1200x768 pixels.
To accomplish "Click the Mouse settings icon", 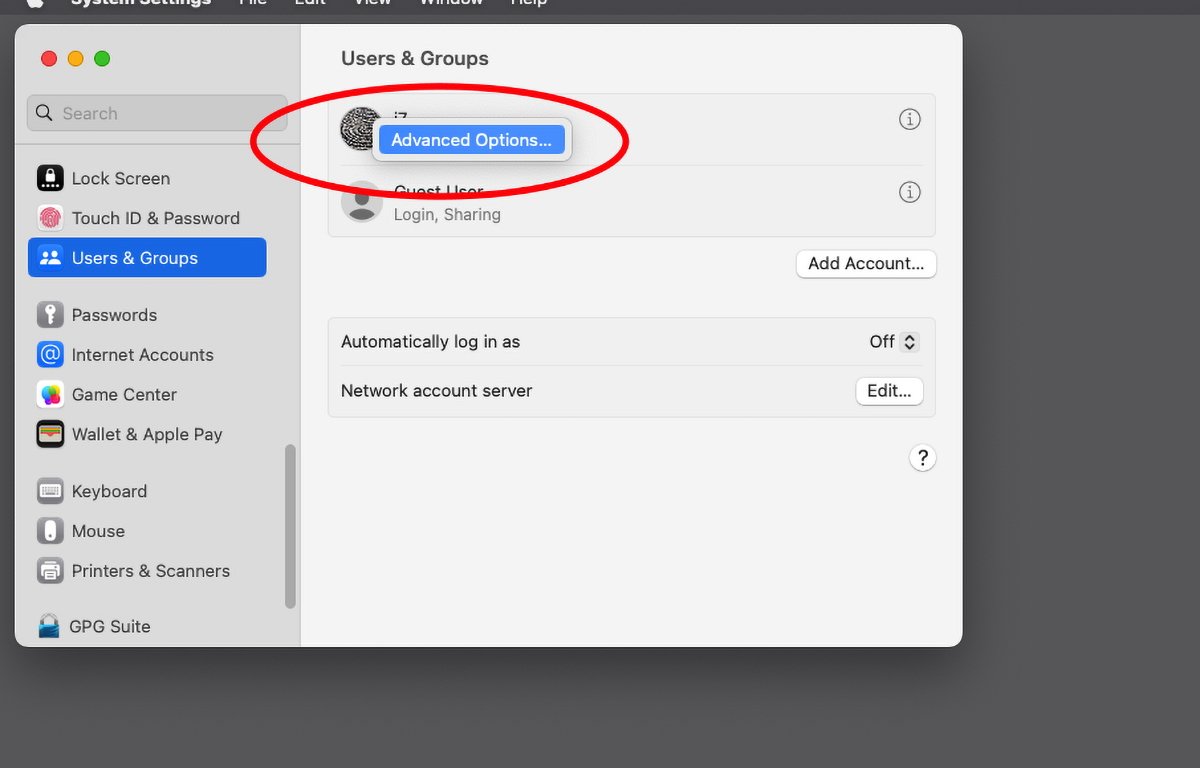I will tap(50, 531).
